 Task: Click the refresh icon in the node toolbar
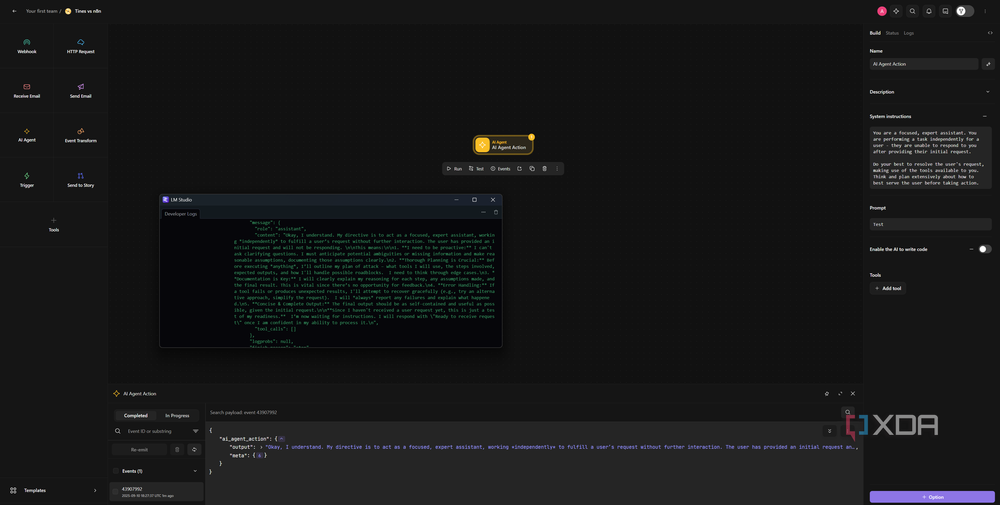519,168
